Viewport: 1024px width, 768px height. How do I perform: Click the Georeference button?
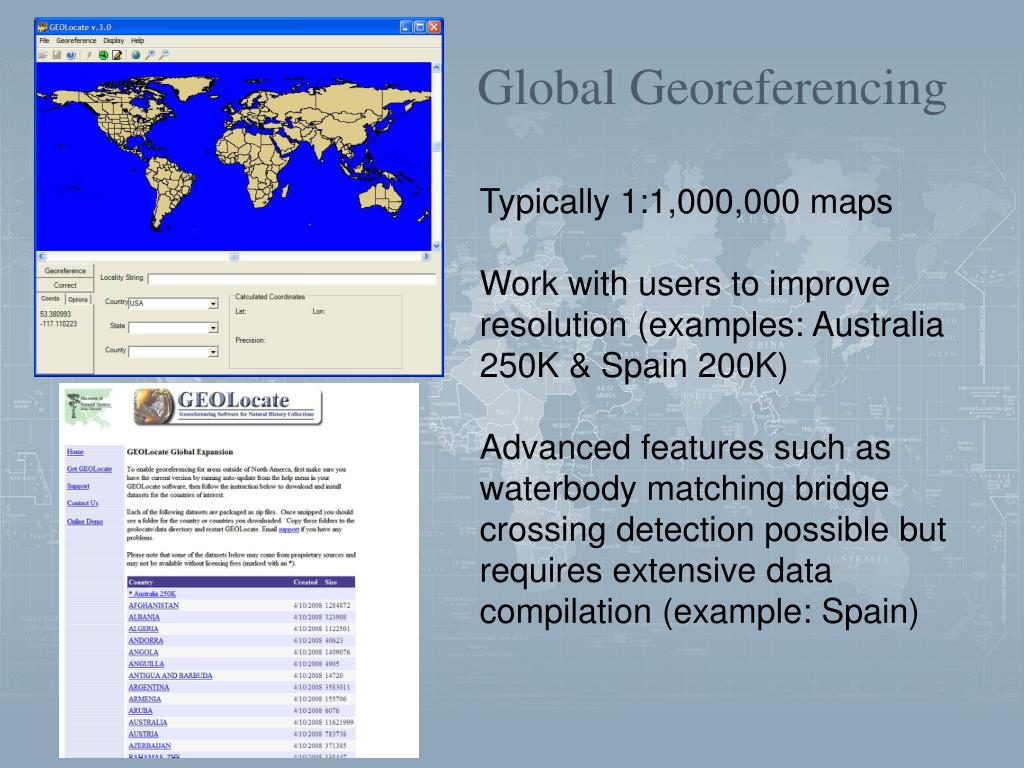click(x=65, y=270)
